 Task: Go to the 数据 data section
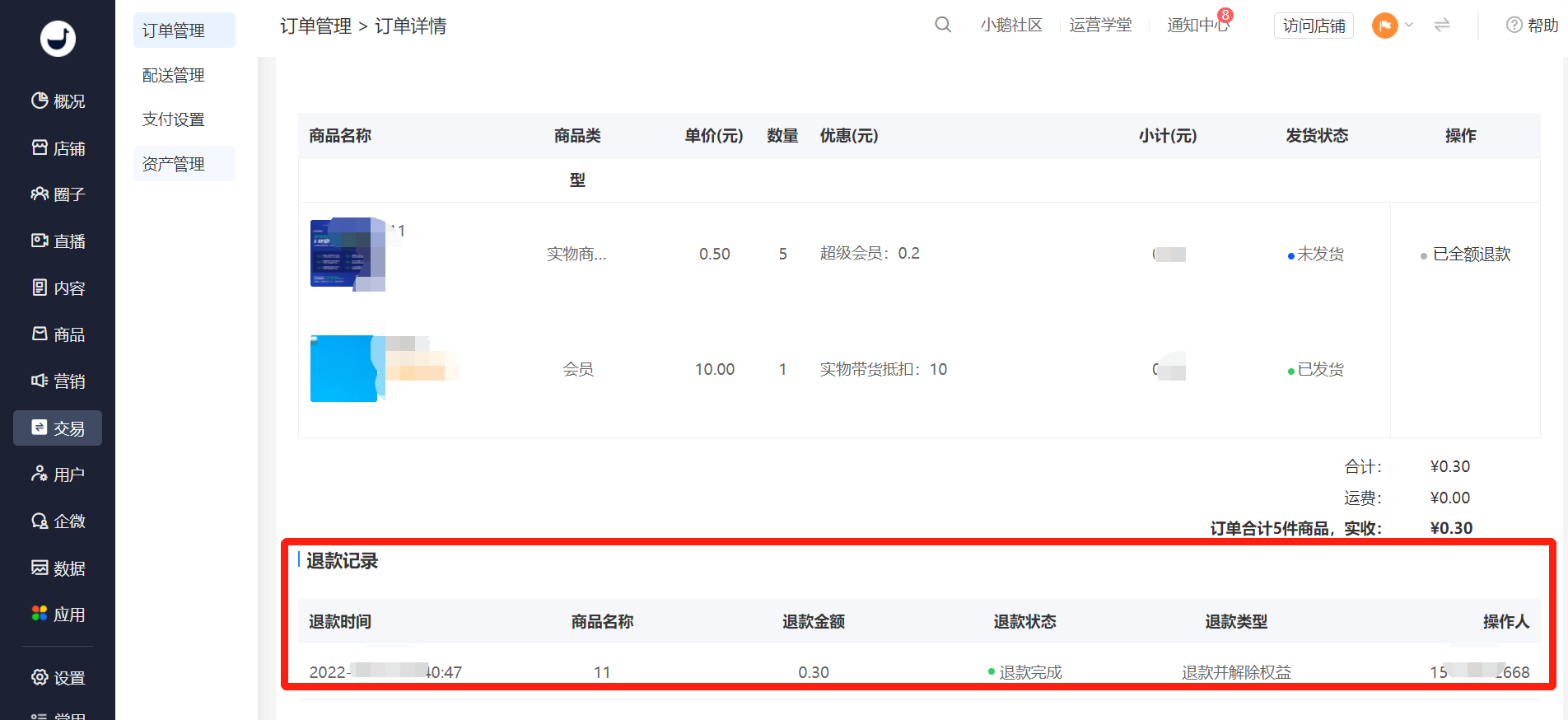[x=58, y=568]
